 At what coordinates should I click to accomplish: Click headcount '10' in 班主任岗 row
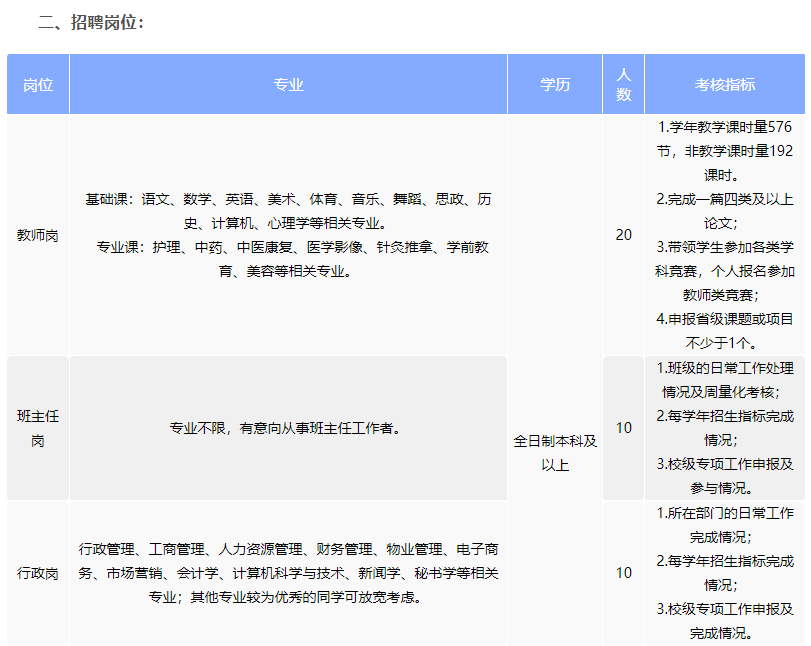click(623, 428)
